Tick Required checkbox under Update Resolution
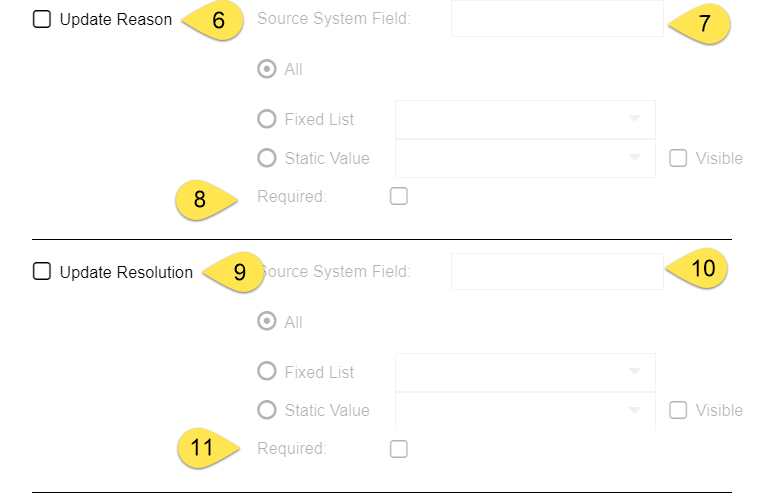The width and height of the screenshot is (775, 498). click(x=399, y=449)
